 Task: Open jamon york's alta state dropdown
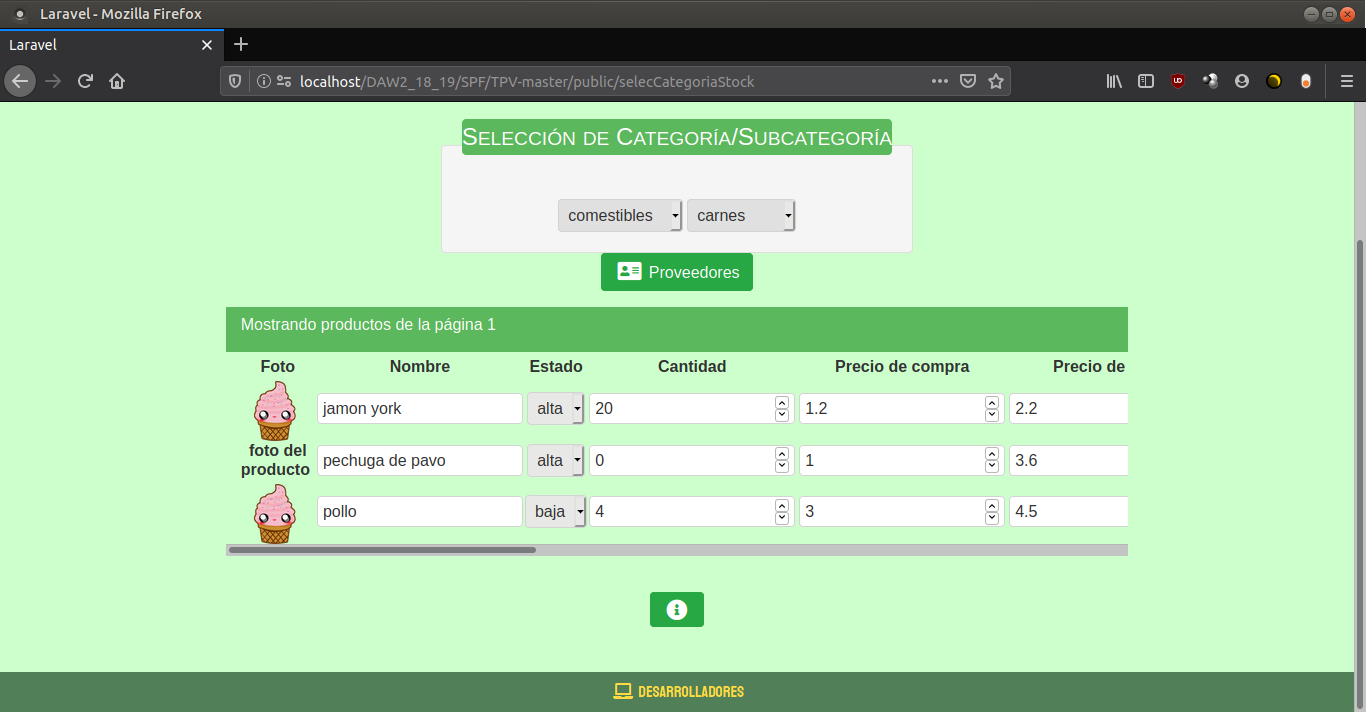[556, 409]
